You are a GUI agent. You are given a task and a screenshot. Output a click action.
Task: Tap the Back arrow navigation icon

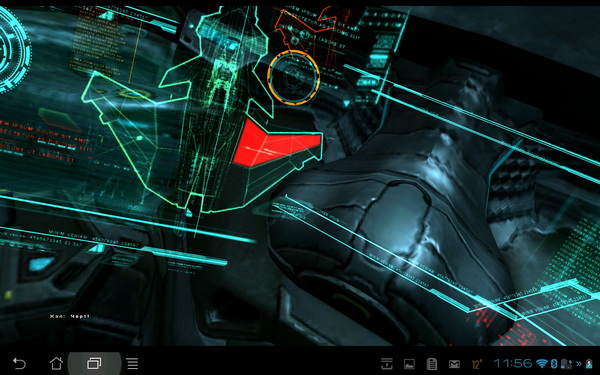[x=19, y=363]
